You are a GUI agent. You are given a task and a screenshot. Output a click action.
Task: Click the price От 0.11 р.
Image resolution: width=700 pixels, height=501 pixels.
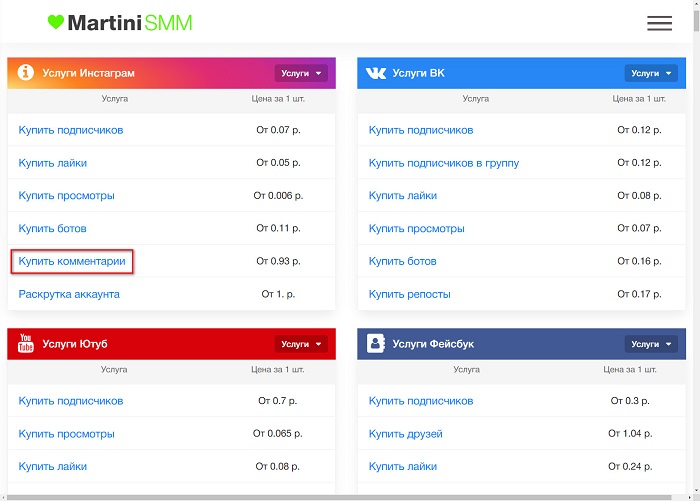pyautogui.click(x=278, y=228)
